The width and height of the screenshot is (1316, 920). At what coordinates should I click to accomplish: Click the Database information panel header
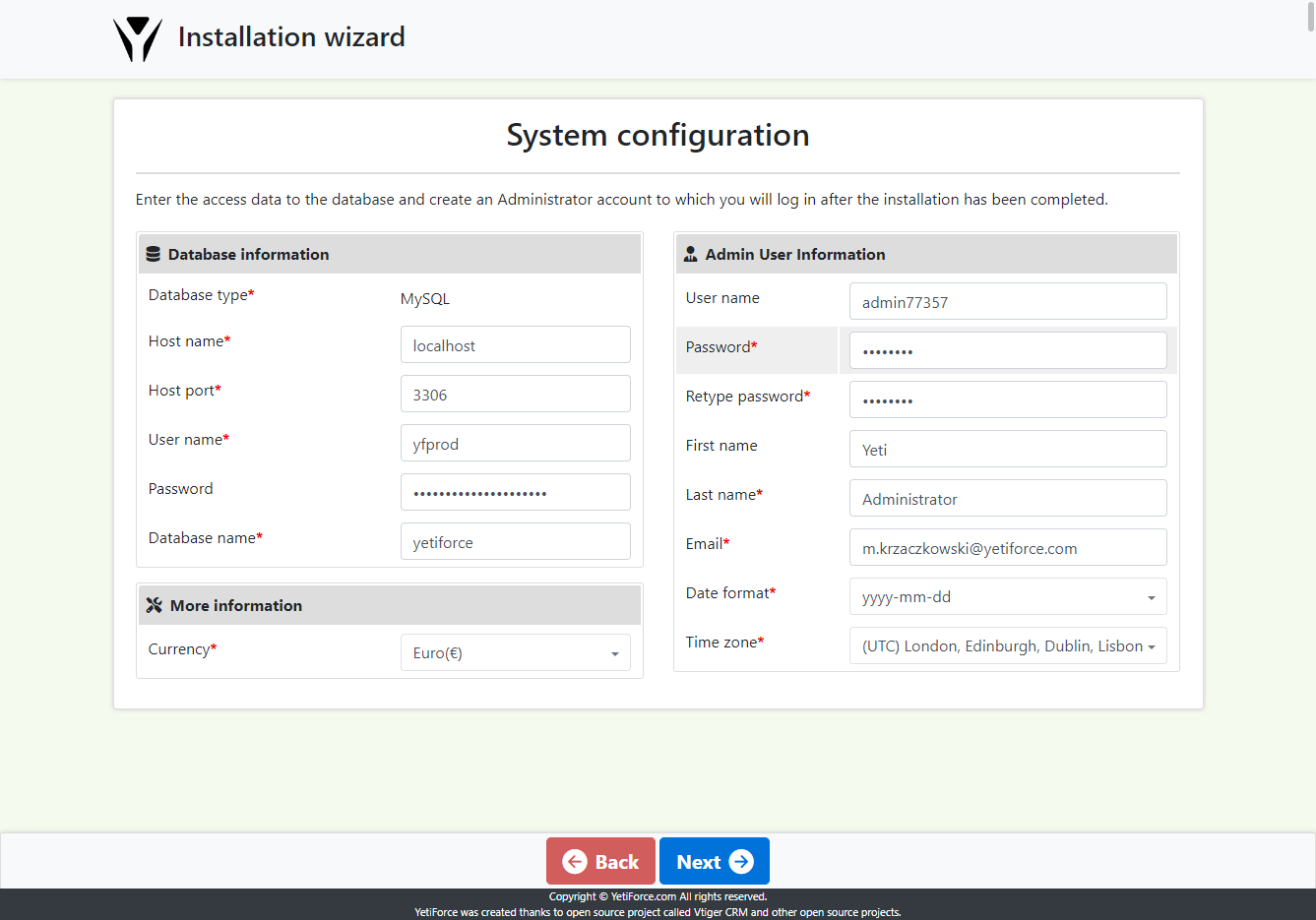tap(389, 253)
